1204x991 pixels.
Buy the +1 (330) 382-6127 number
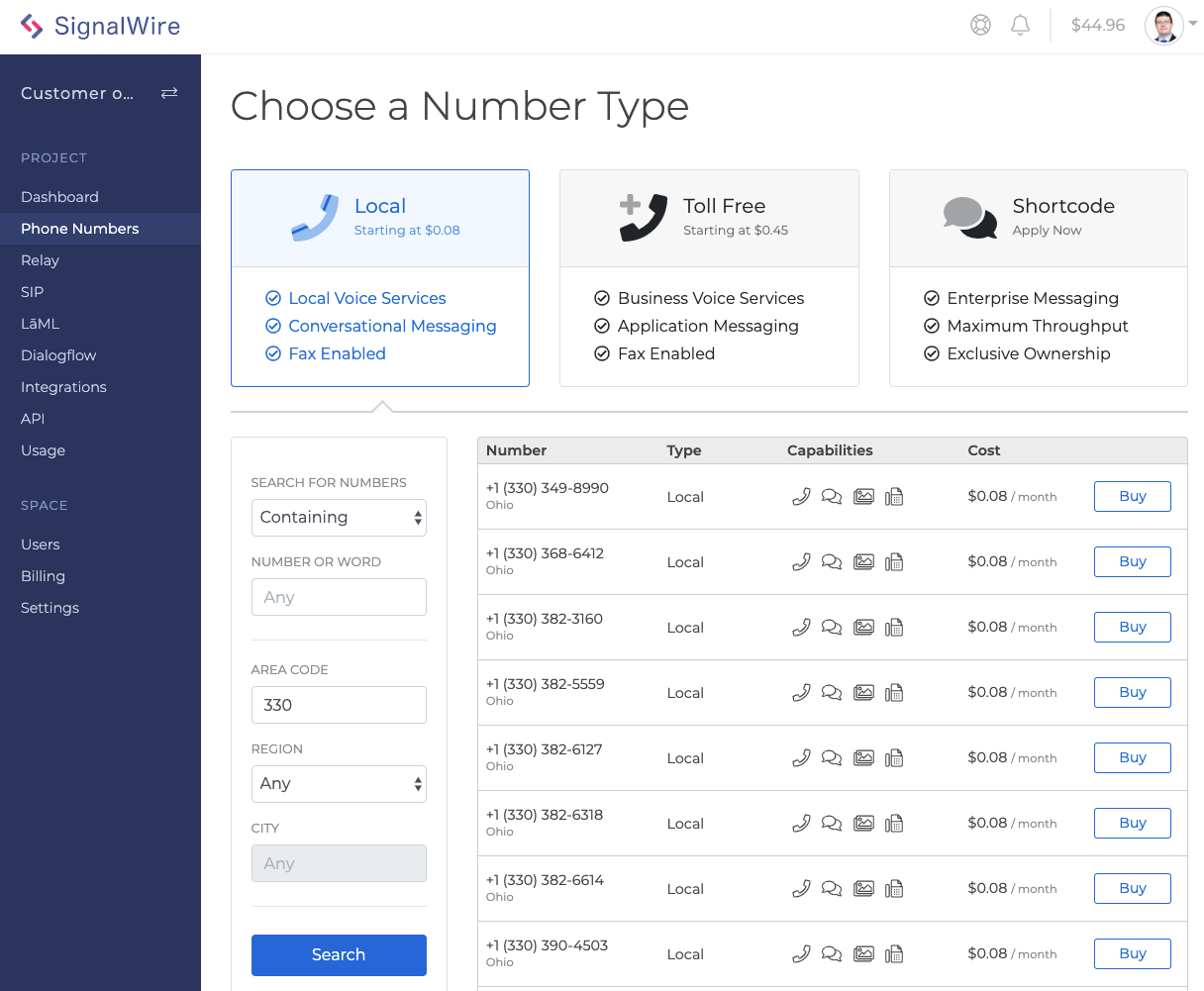[x=1133, y=758]
